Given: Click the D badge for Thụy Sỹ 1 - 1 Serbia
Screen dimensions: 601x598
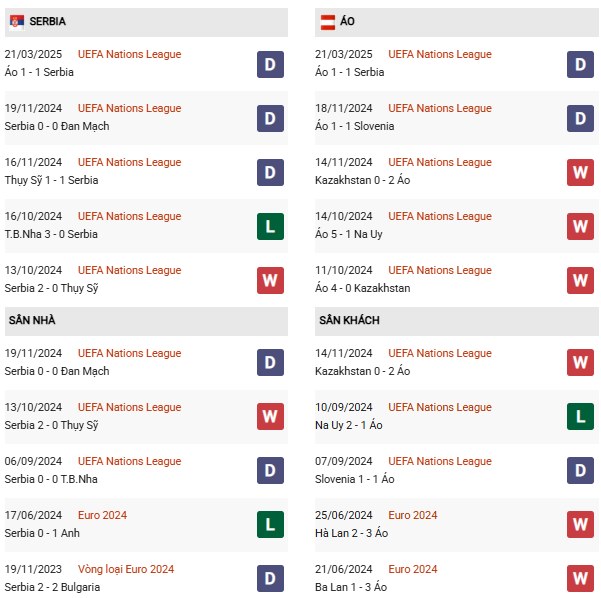Looking at the screenshot, I should (270, 172).
